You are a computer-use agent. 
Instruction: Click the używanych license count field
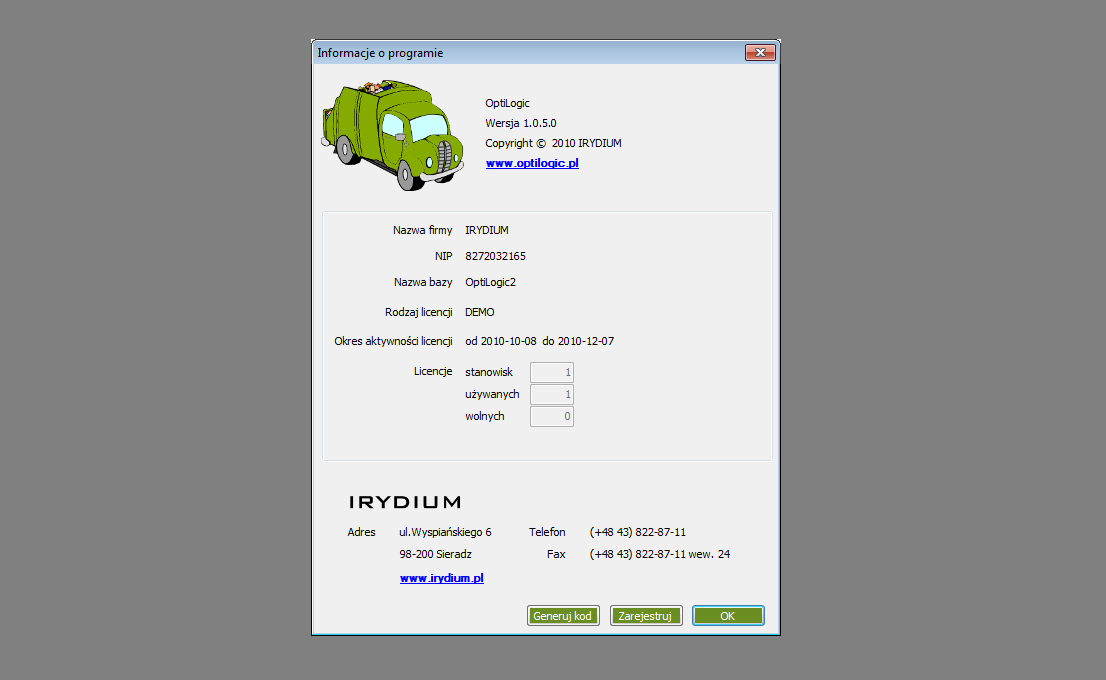(x=552, y=394)
